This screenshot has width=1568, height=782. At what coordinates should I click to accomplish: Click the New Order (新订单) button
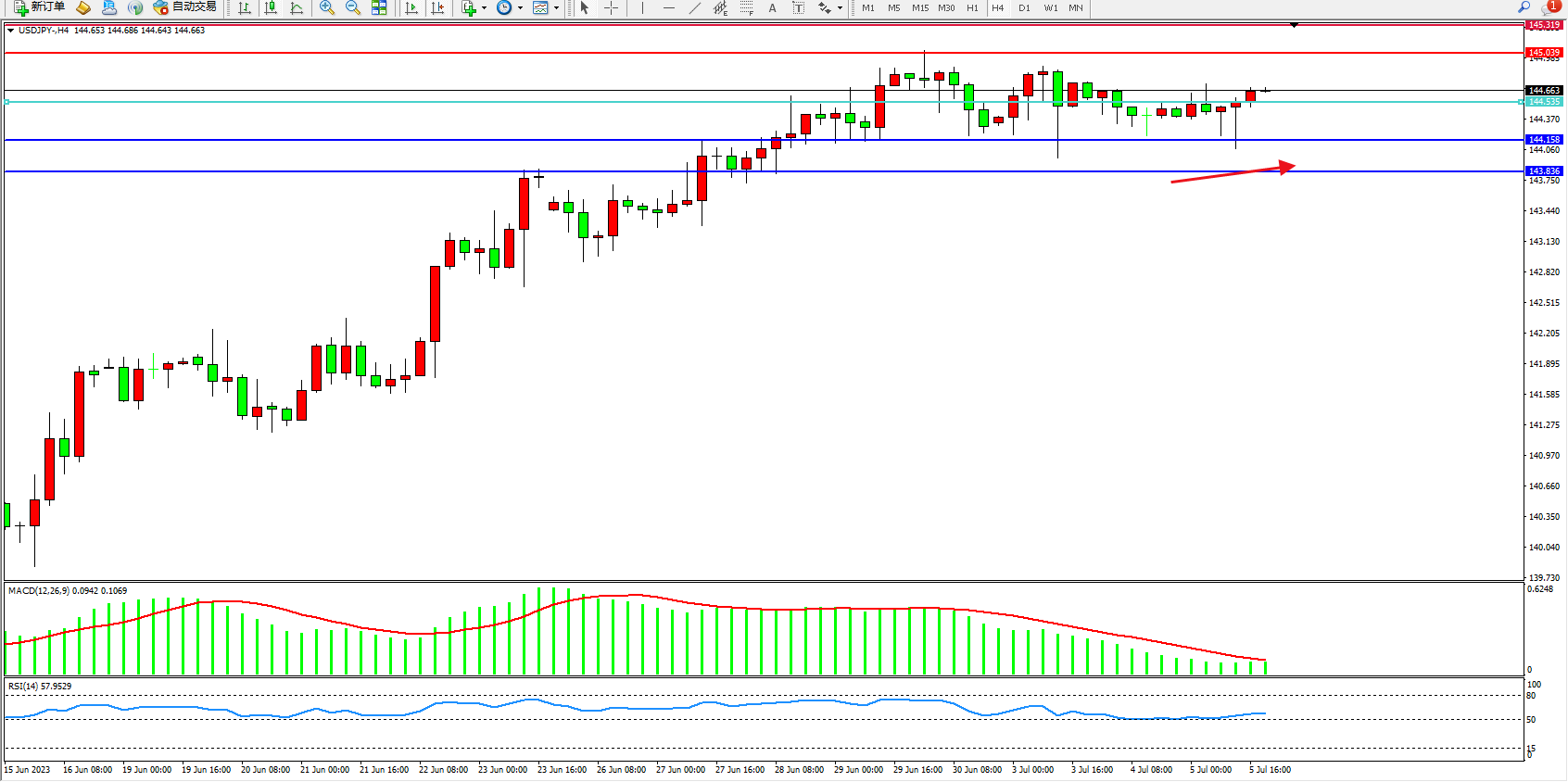(x=39, y=7)
